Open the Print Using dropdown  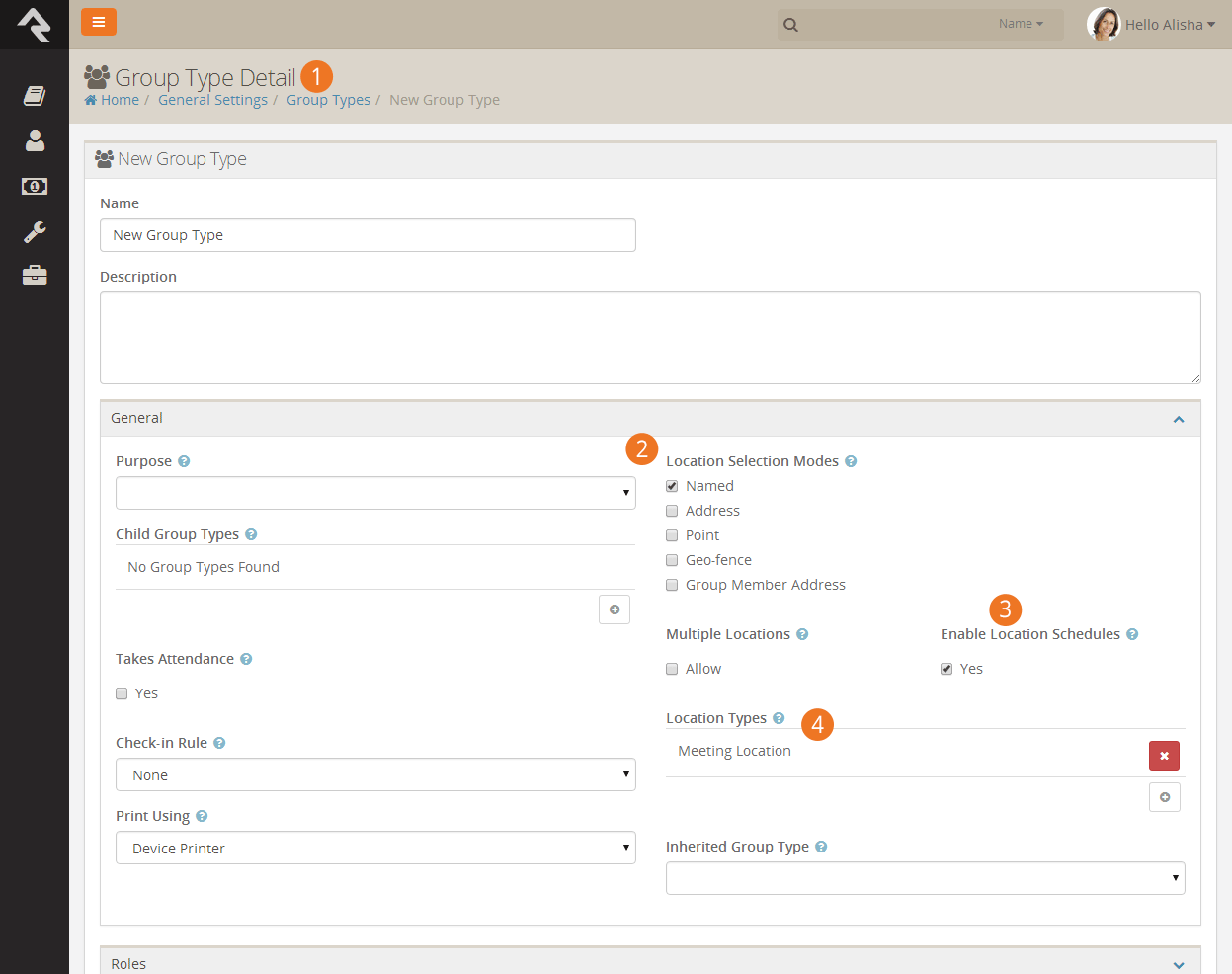tap(375, 848)
